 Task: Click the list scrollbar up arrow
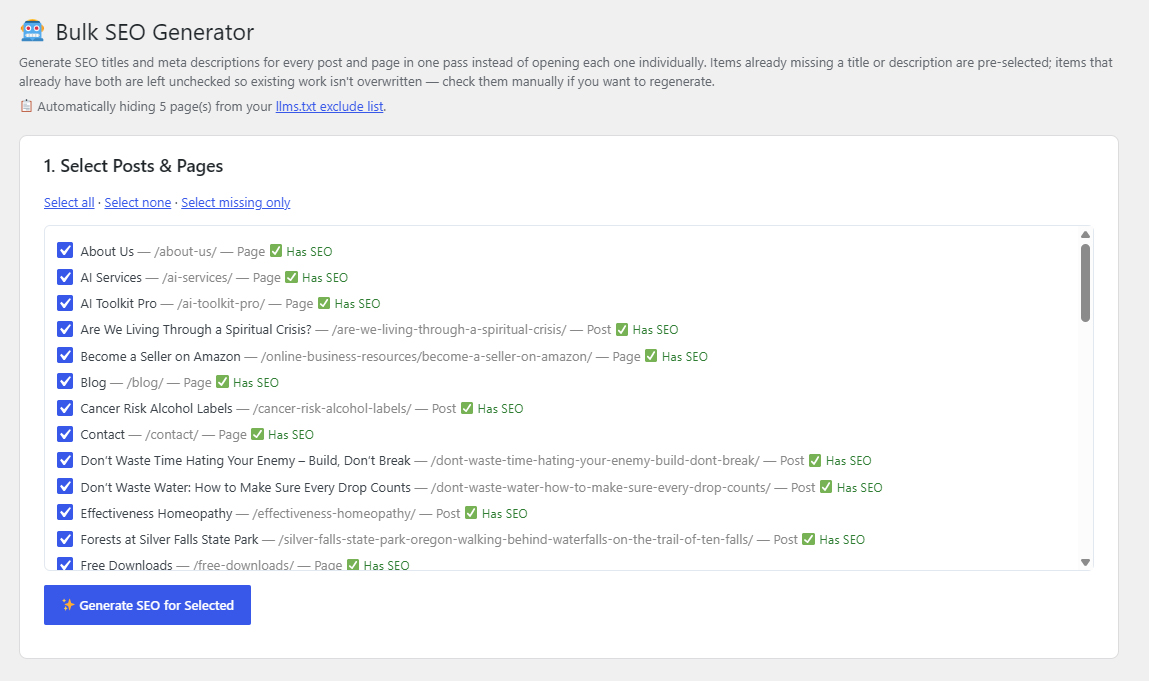(1085, 235)
